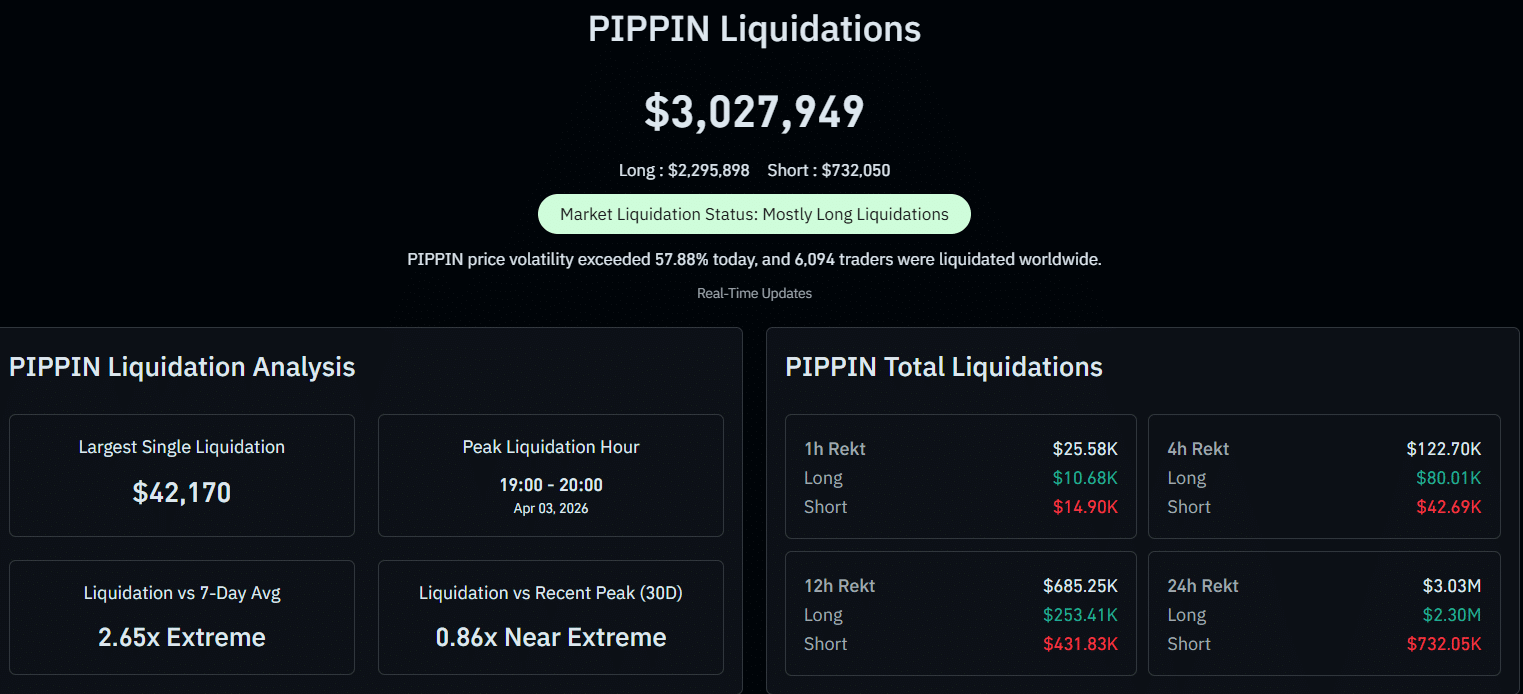Click the PIPPIN Liquidation Analysis heading
The width and height of the screenshot is (1523, 694).
[x=182, y=367]
